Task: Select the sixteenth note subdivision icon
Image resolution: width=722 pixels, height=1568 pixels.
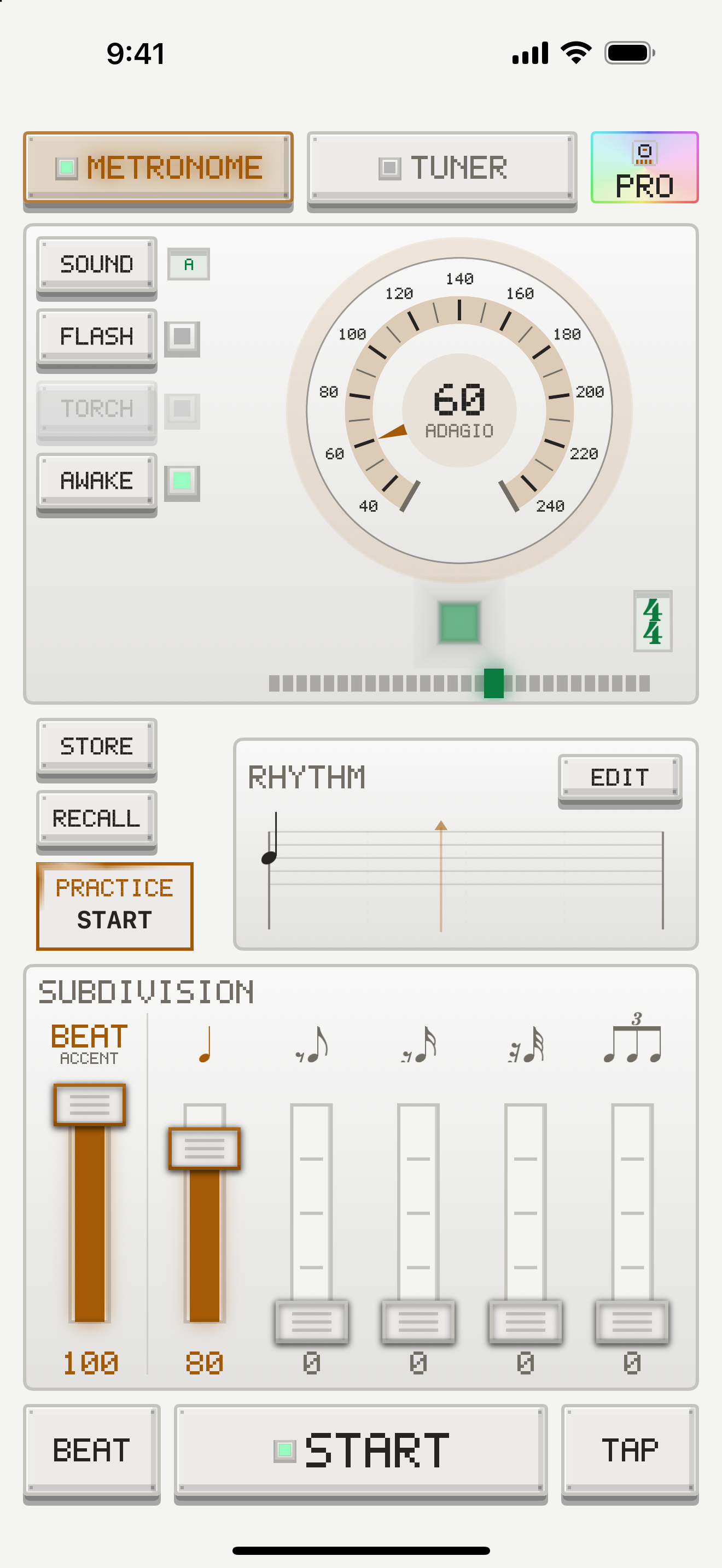Action: (419, 1045)
